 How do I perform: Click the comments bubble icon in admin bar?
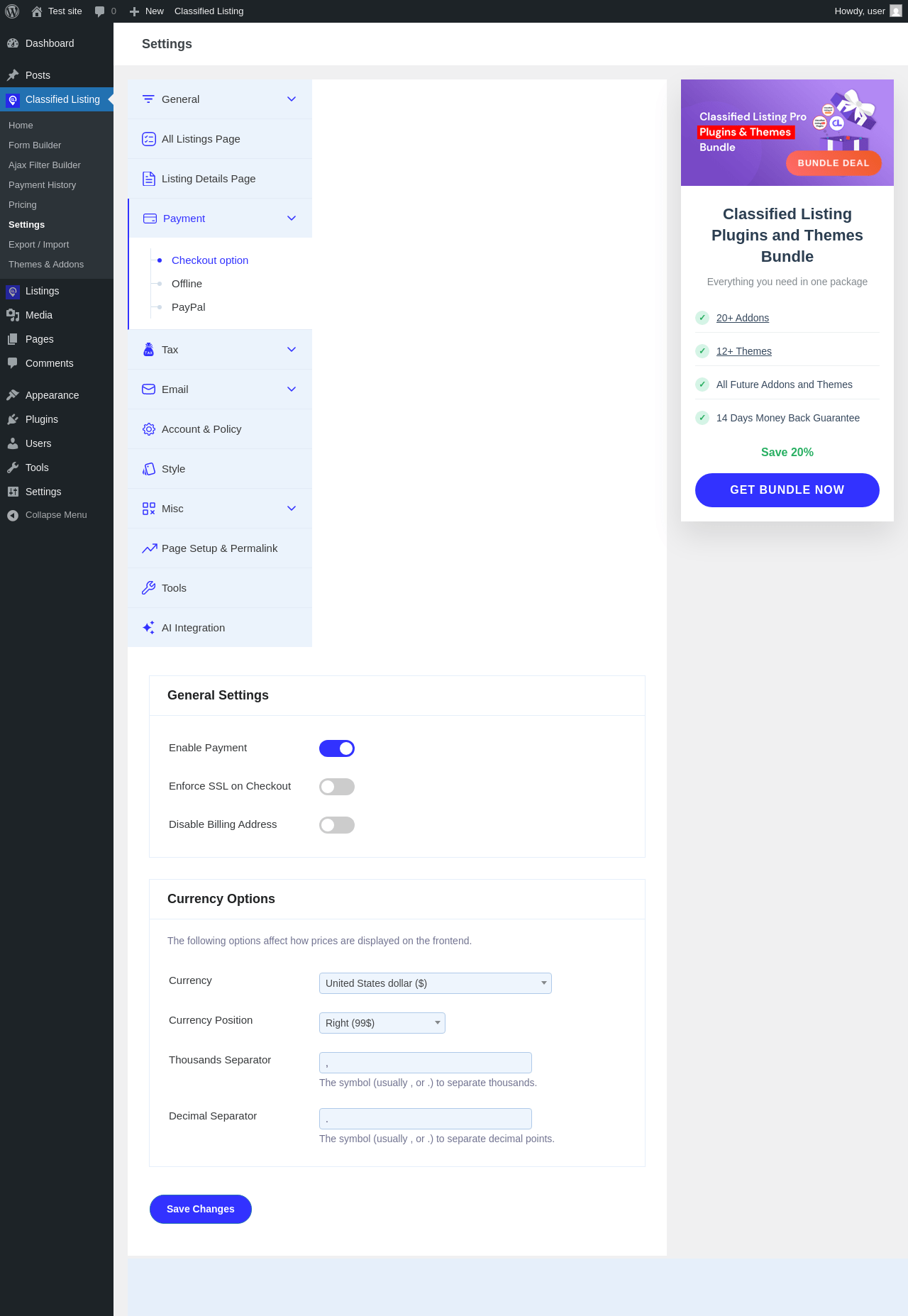click(x=99, y=11)
